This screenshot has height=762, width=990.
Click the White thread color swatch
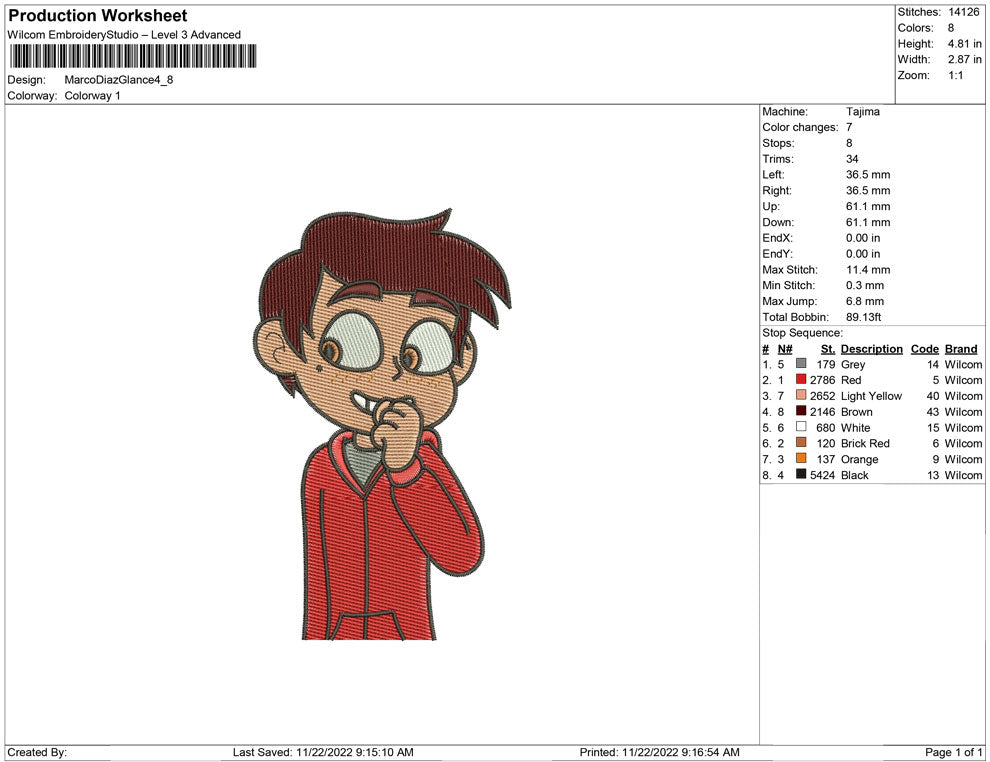click(x=801, y=427)
